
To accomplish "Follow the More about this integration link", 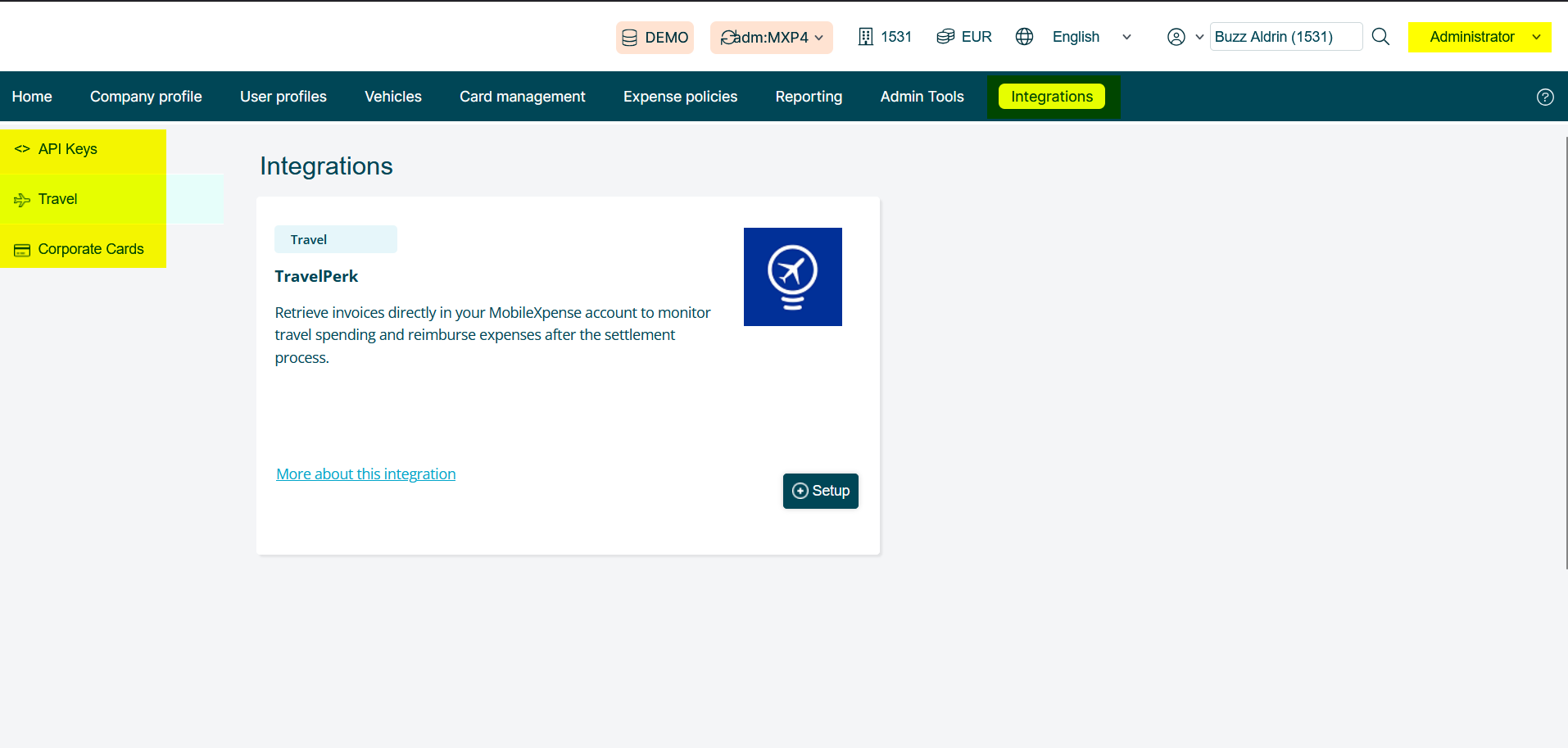I will (x=365, y=474).
